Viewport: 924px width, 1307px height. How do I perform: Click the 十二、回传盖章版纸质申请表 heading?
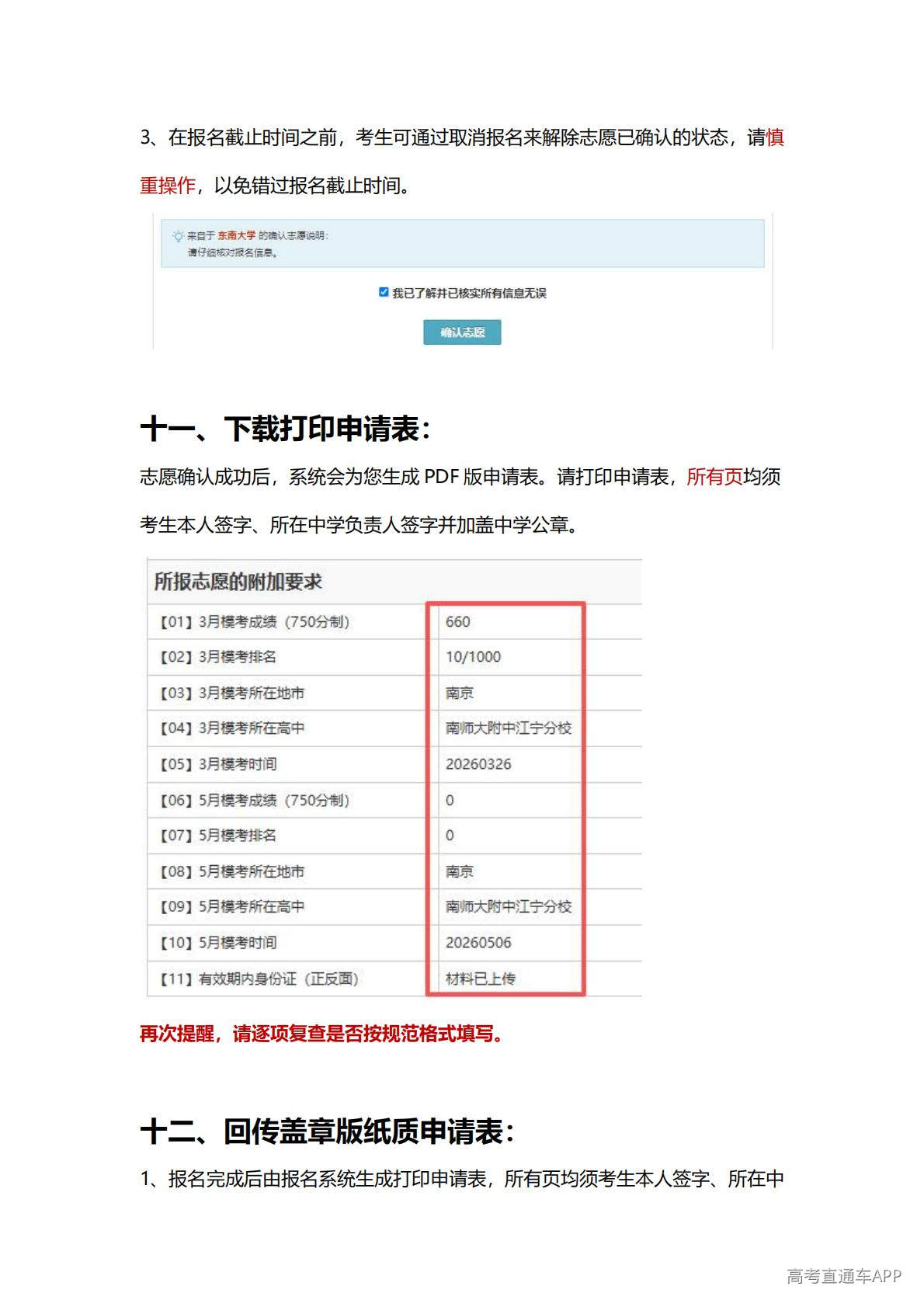tap(327, 1131)
